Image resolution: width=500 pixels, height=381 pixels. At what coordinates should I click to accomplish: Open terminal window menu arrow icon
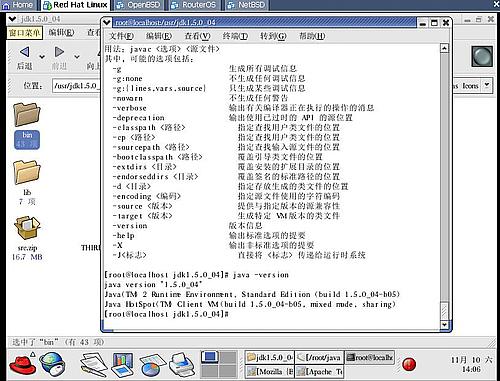[107, 23]
